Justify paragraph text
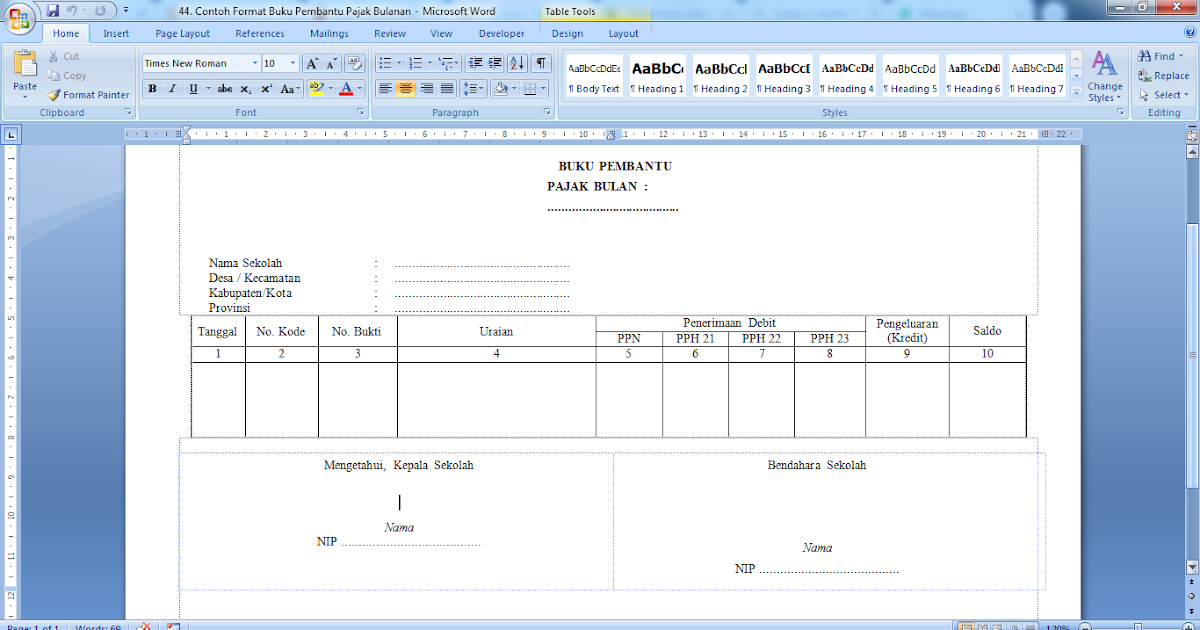 click(x=447, y=89)
